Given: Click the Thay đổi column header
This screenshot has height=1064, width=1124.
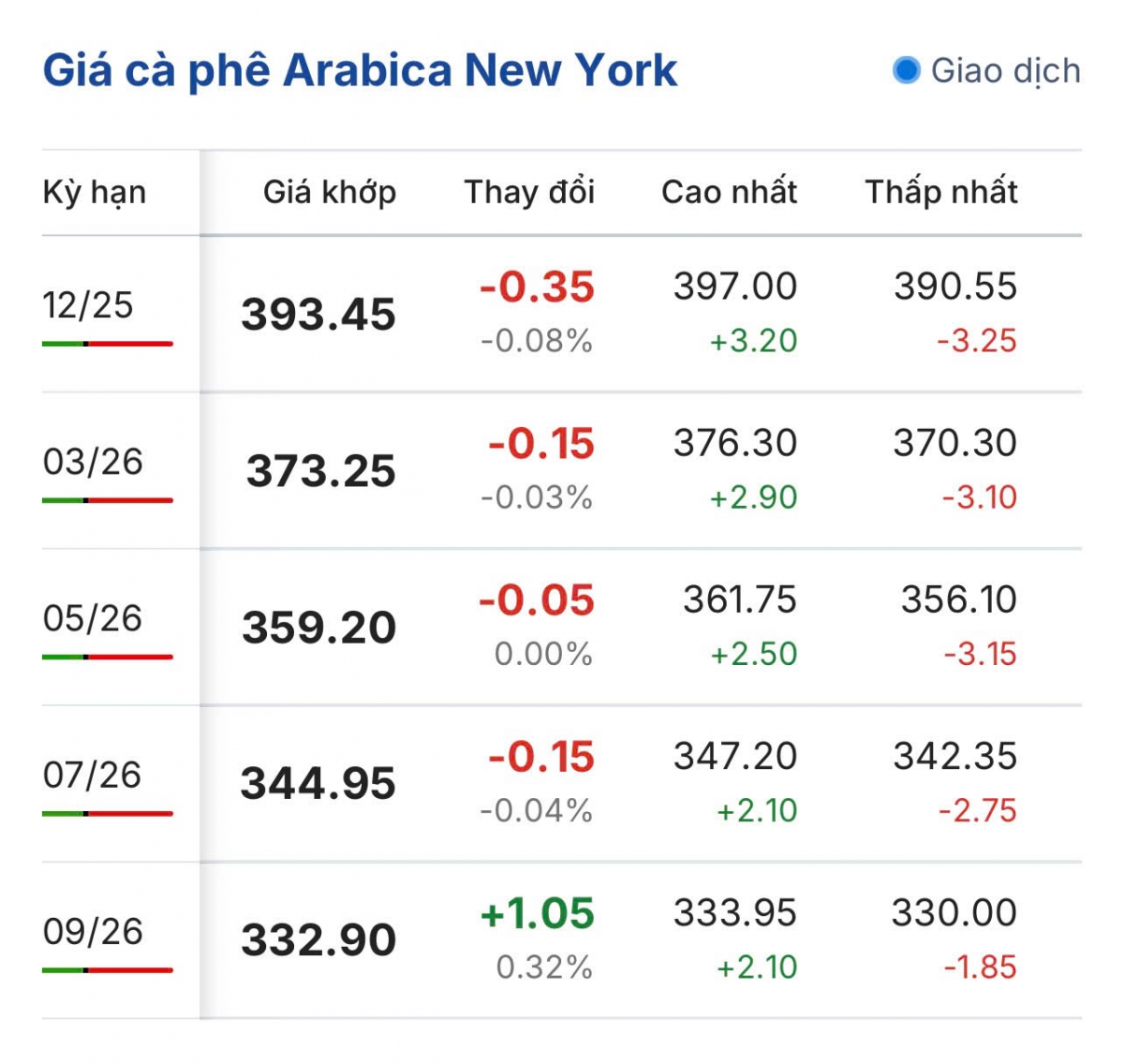Looking at the screenshot, I should click(529, 192).
